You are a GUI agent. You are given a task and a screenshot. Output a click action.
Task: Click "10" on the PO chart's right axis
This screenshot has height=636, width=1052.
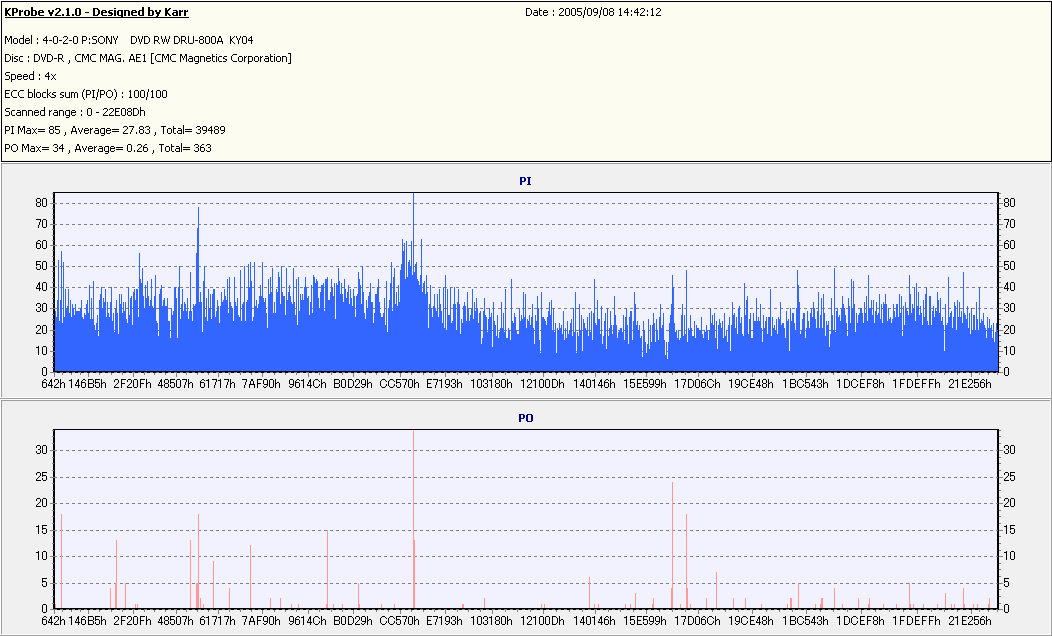coord(1009,556)
